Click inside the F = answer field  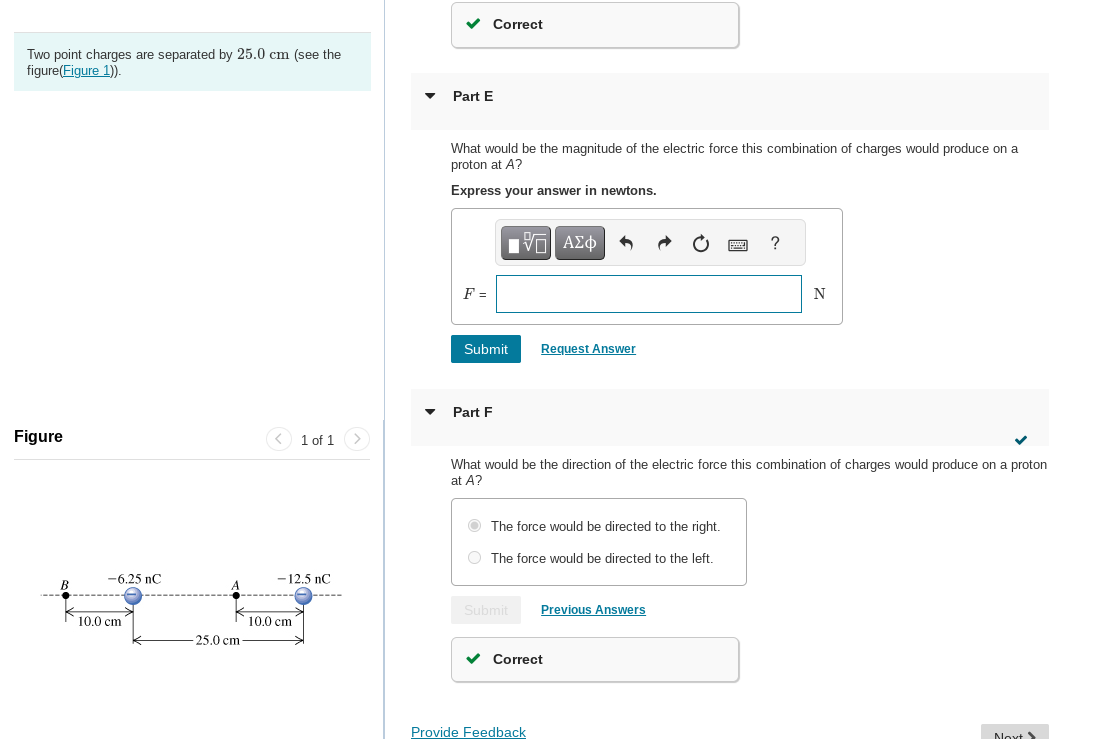click(648, 293)
